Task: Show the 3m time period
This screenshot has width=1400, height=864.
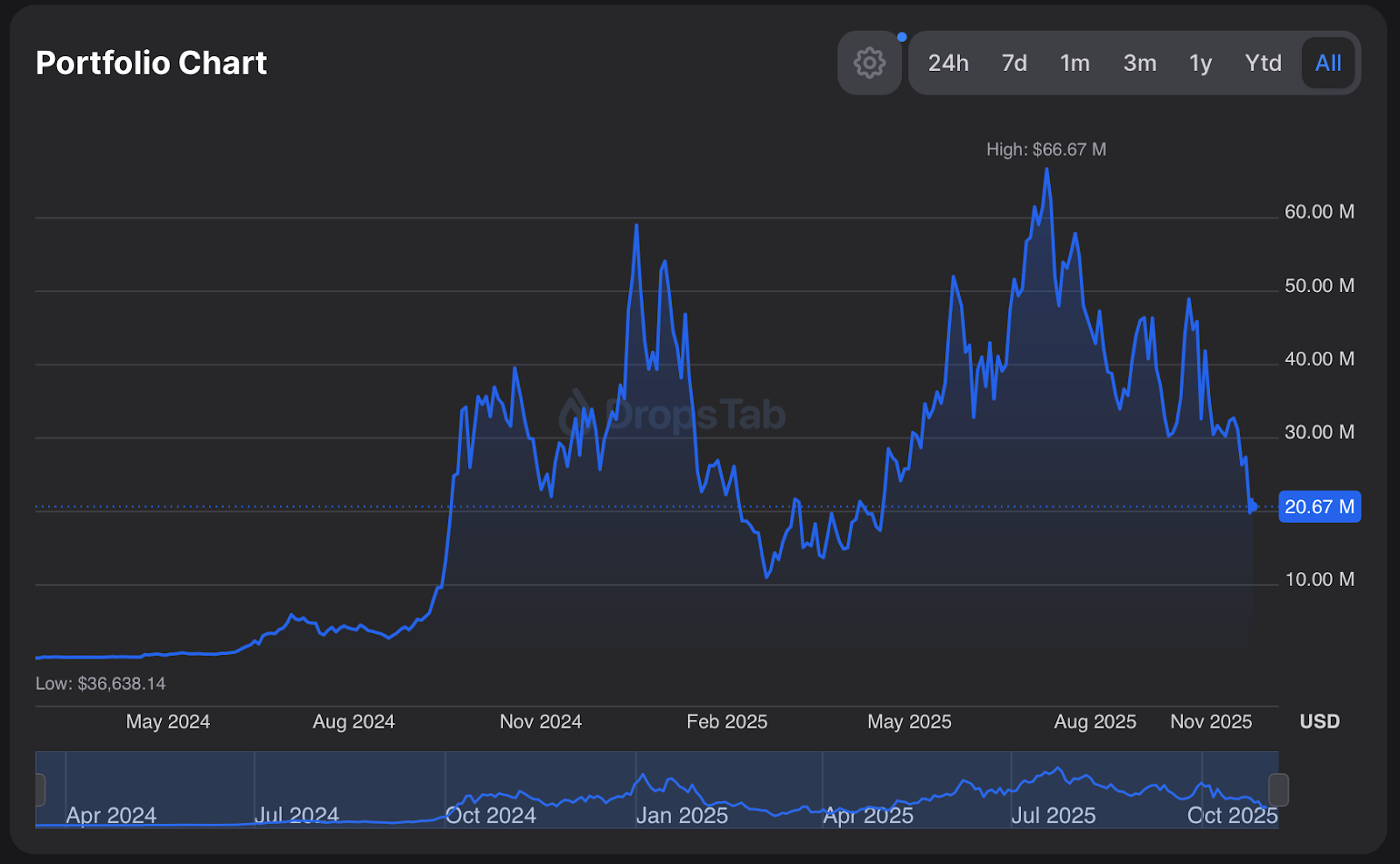Action: click(1139, 63)
